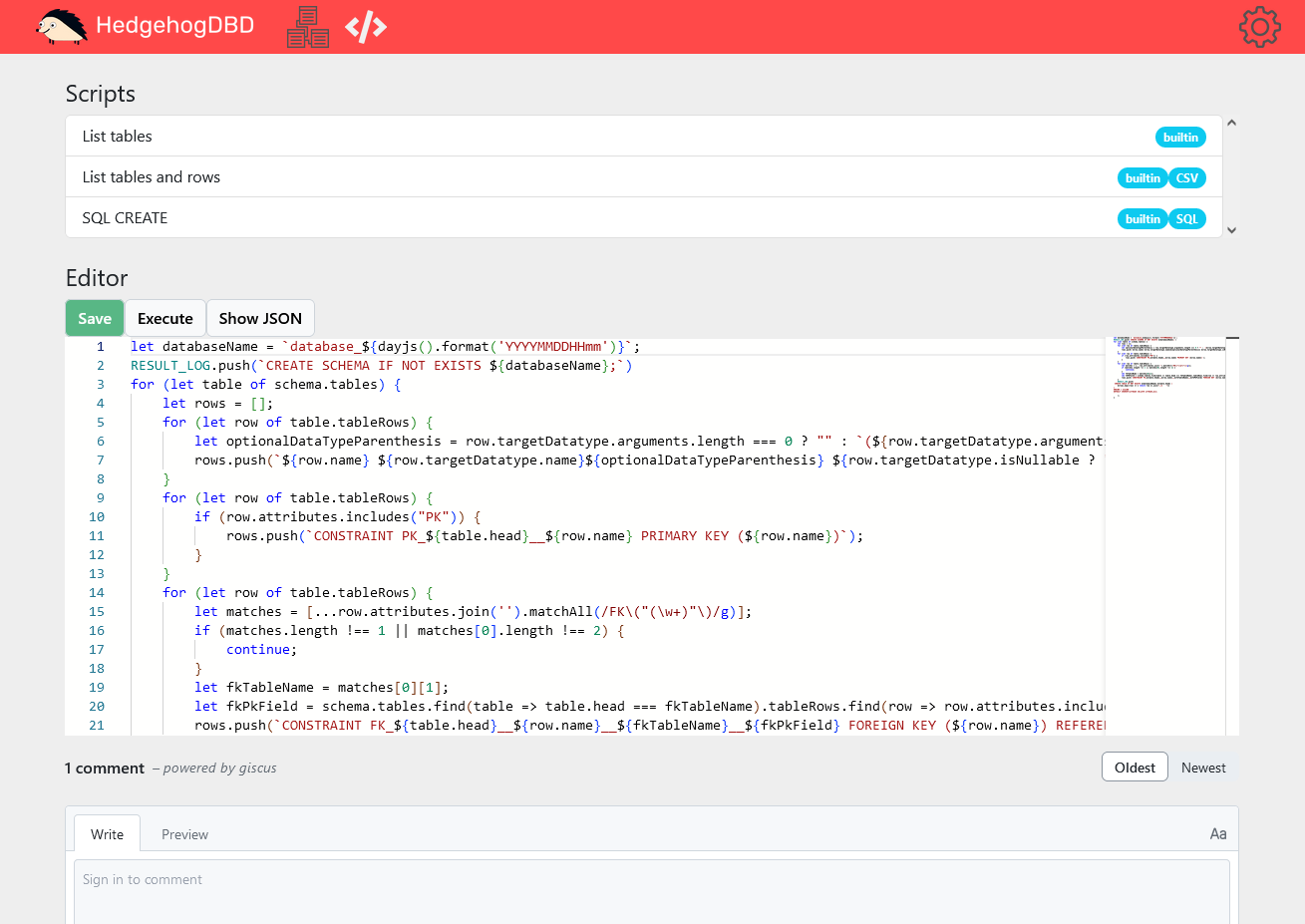The image size is (1305, 924).
Task: Open settings gear icon
Action: [x=1260, y=27]
